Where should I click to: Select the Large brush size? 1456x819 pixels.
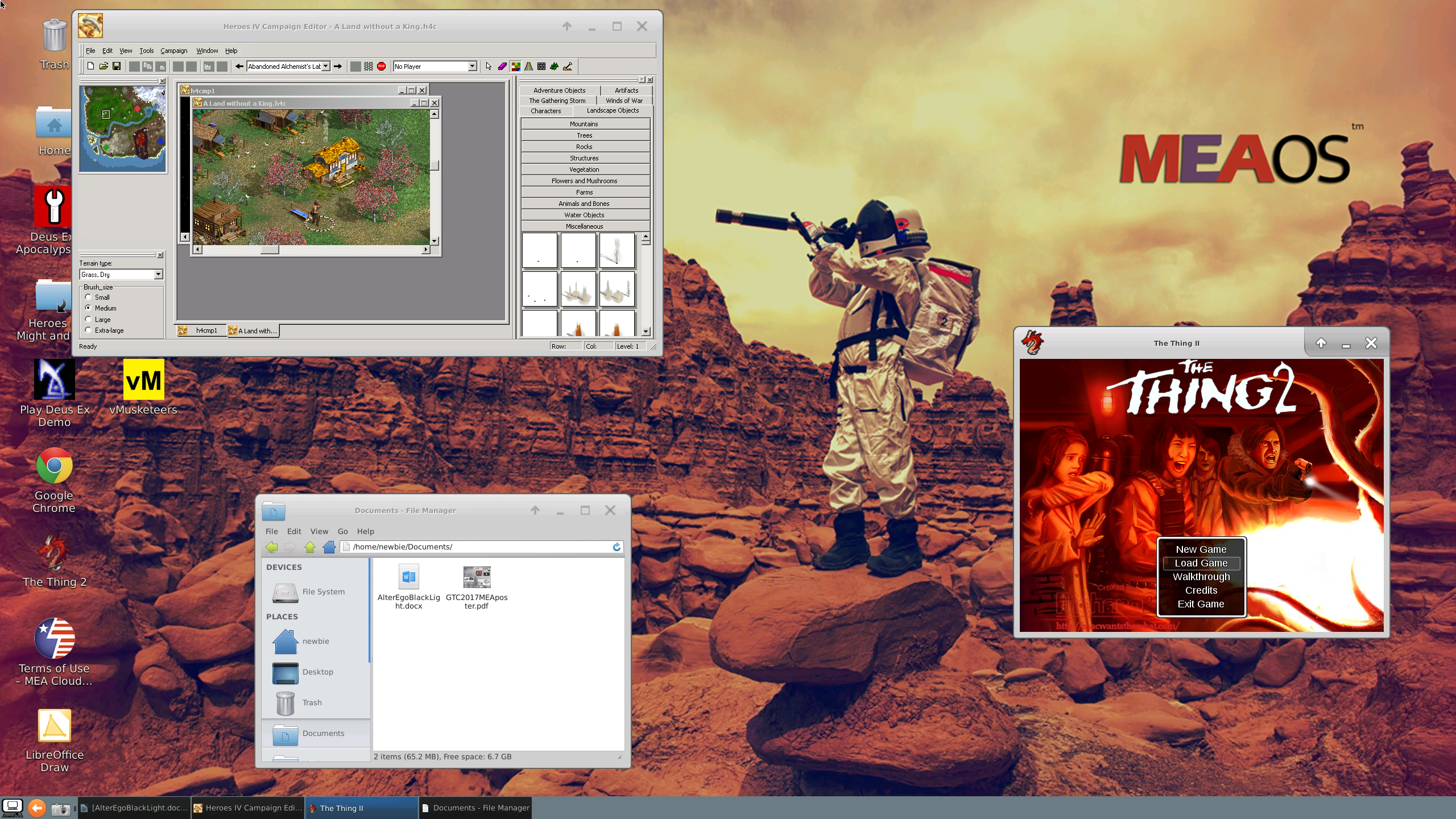point(89,319)
